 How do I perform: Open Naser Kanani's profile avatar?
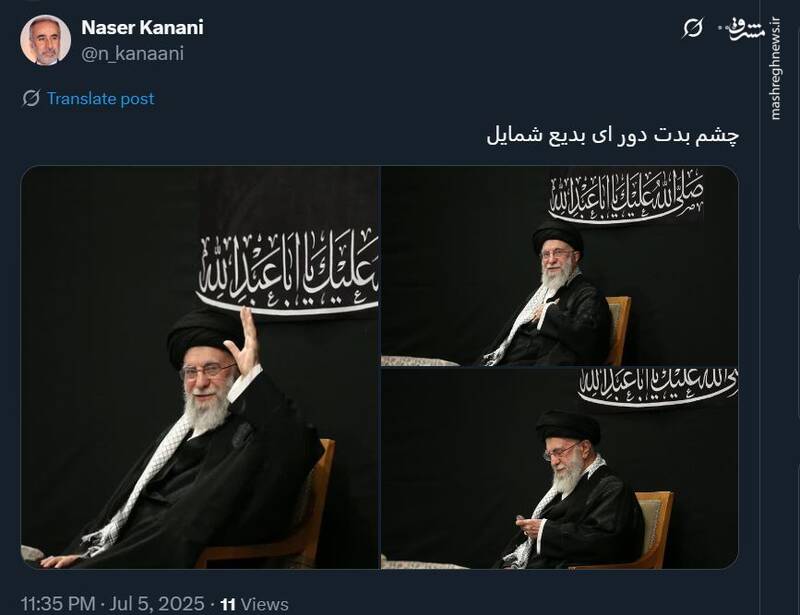point(45,40)
